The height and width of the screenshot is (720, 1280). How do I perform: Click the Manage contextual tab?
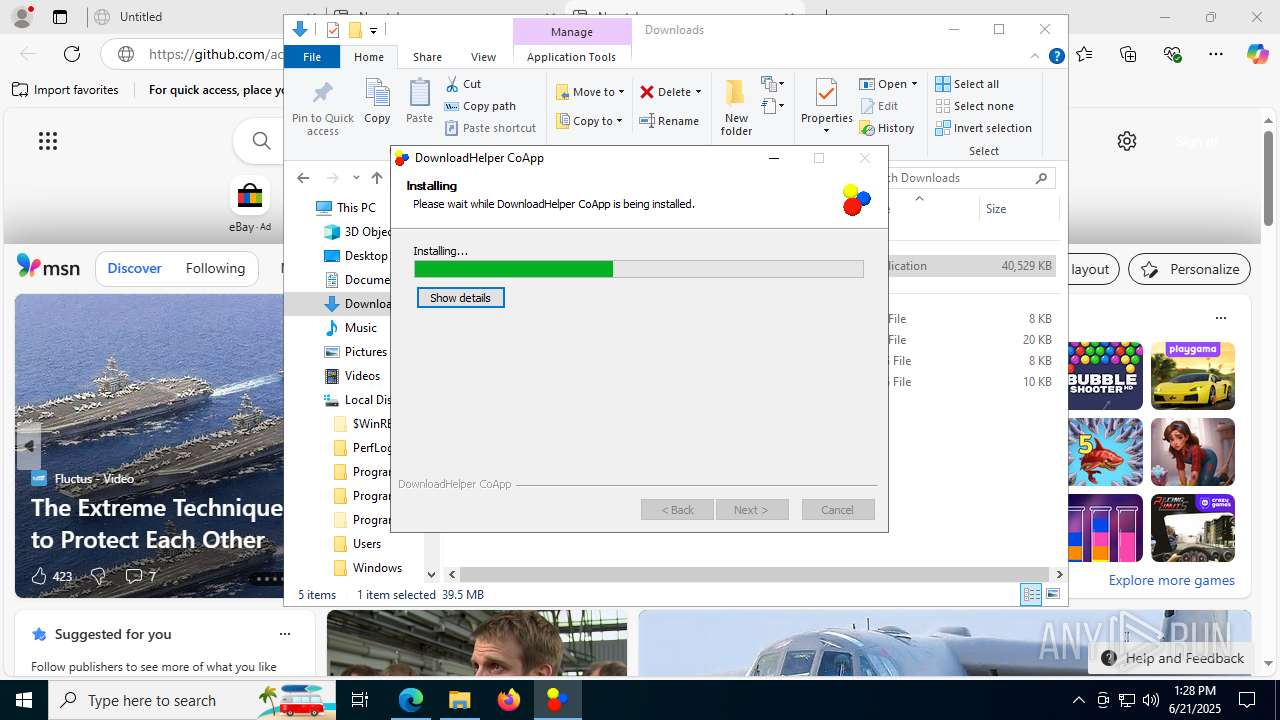(572, 32)
